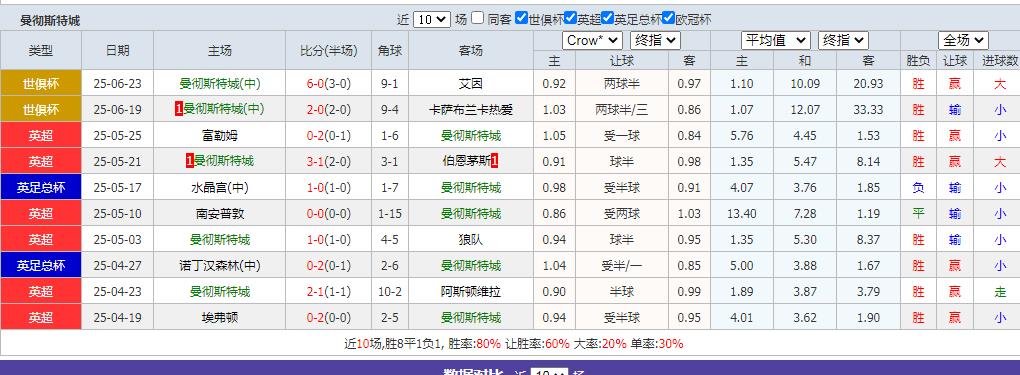
Task: Click the red card marker beside 伯恩茅斯
Action: [494, 161]
